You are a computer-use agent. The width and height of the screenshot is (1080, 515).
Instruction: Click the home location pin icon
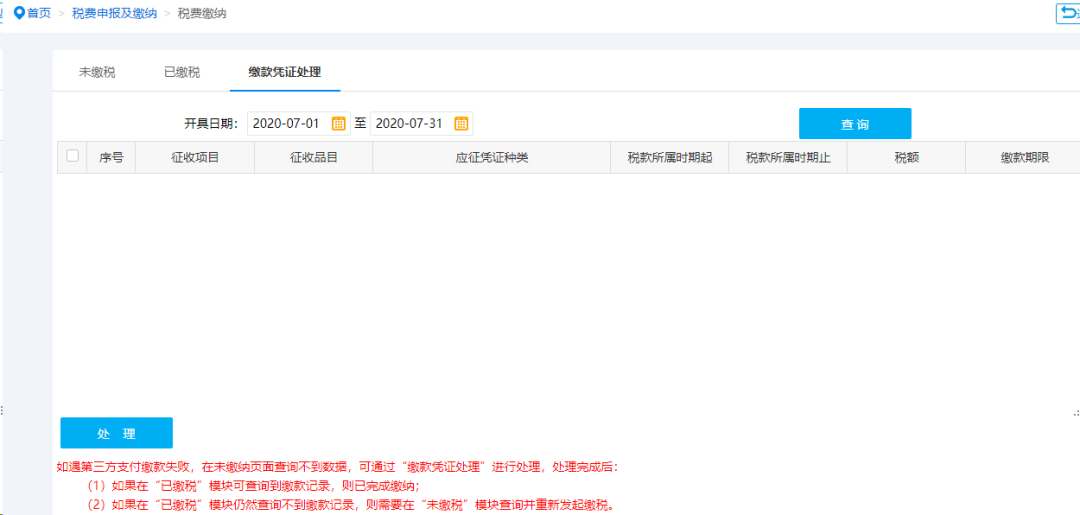pos(18,13)
